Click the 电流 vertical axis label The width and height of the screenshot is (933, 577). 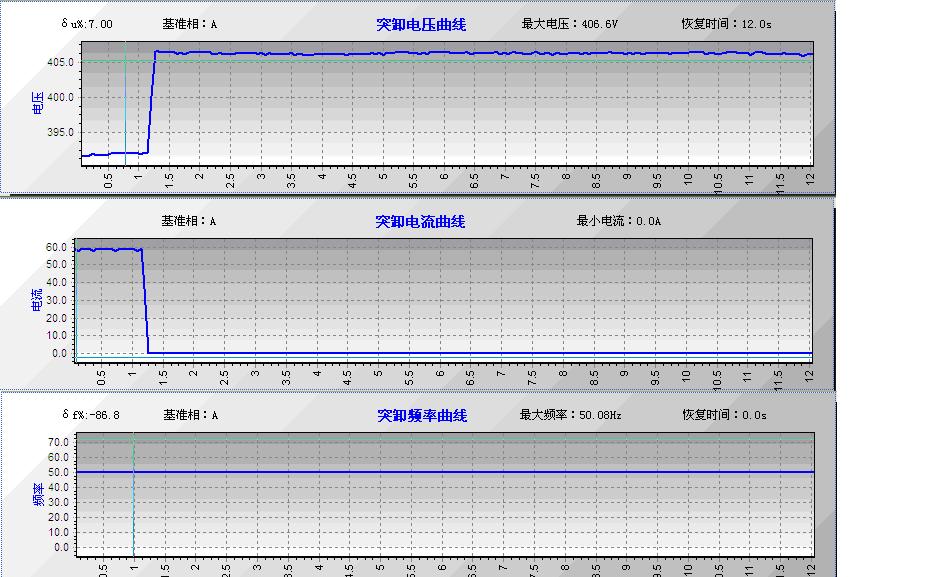coord(37,299)
